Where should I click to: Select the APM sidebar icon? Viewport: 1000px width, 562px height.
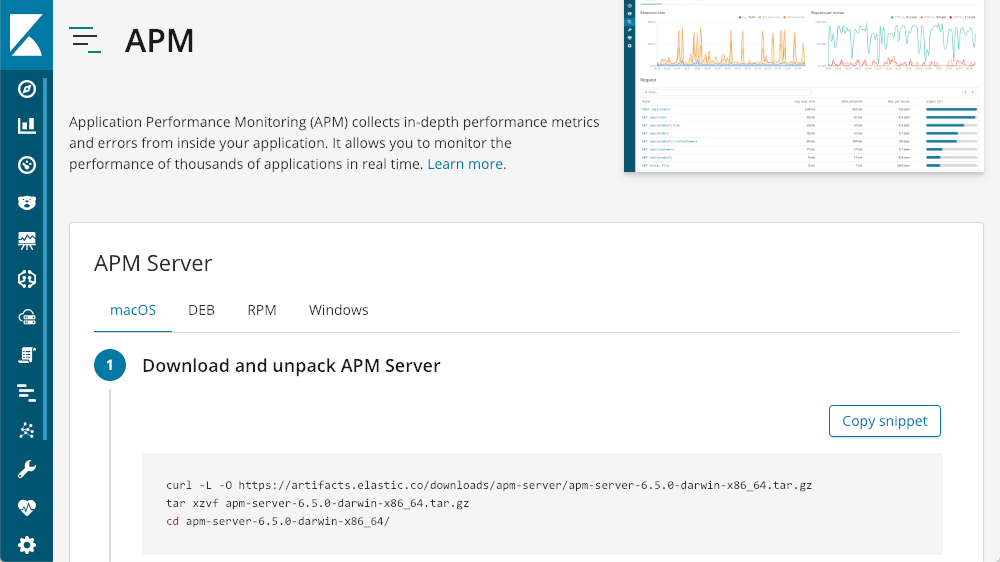pyautogui.click(x=27, y=392)
